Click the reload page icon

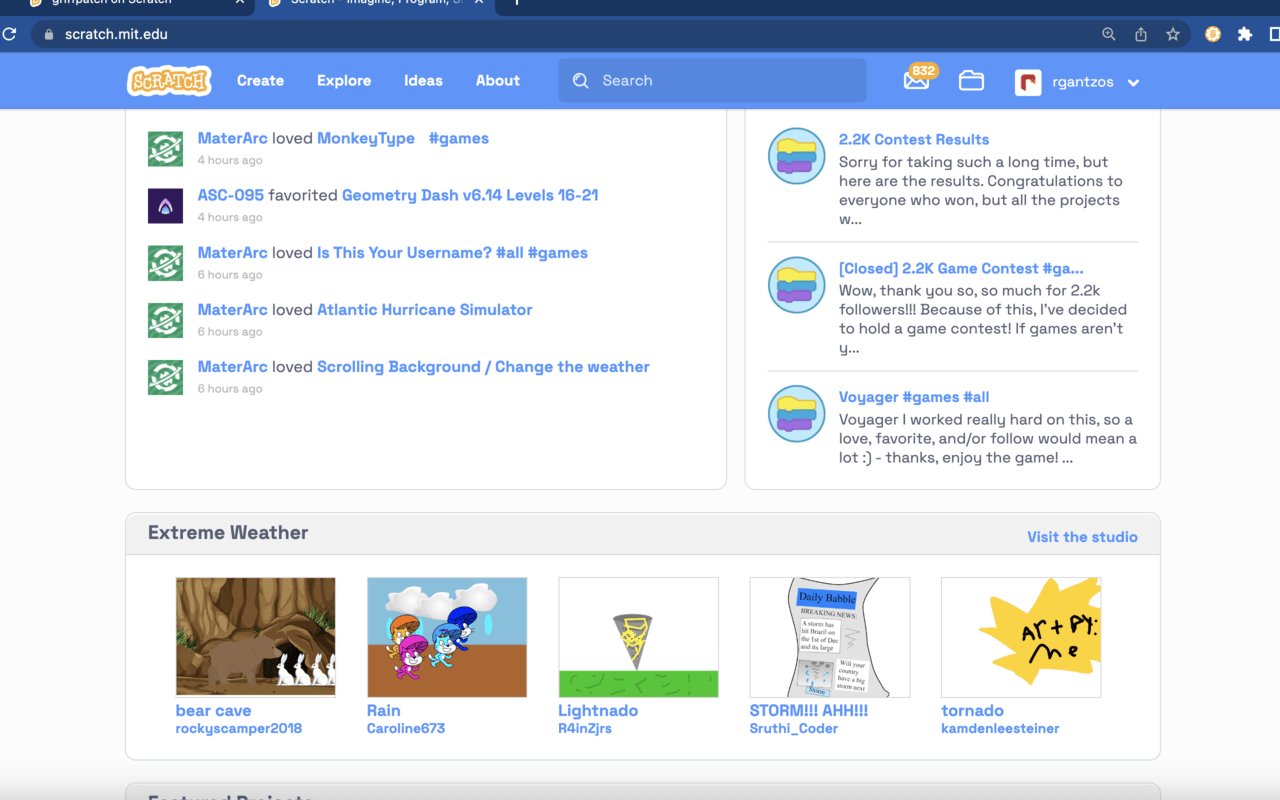10,33
